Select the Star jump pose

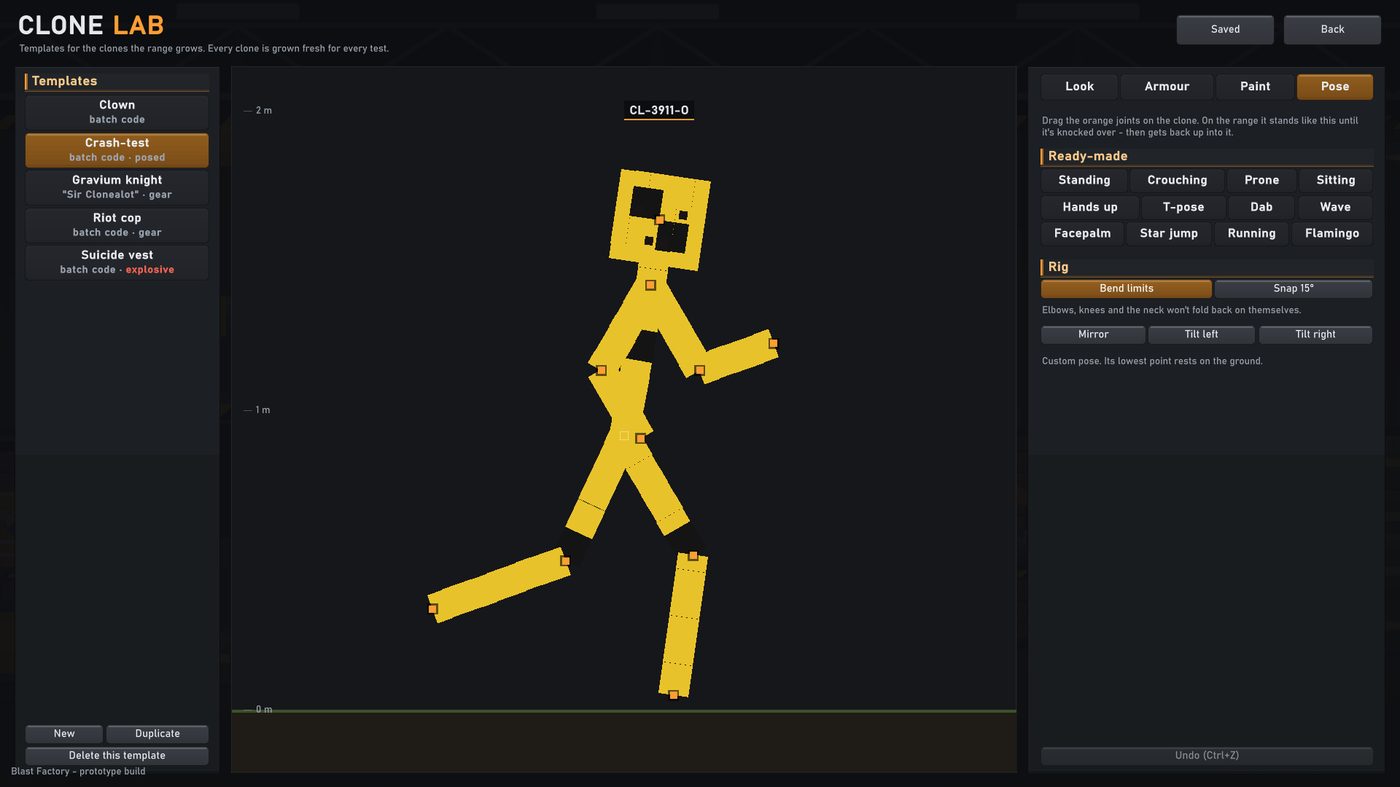tap(1169, 234)
